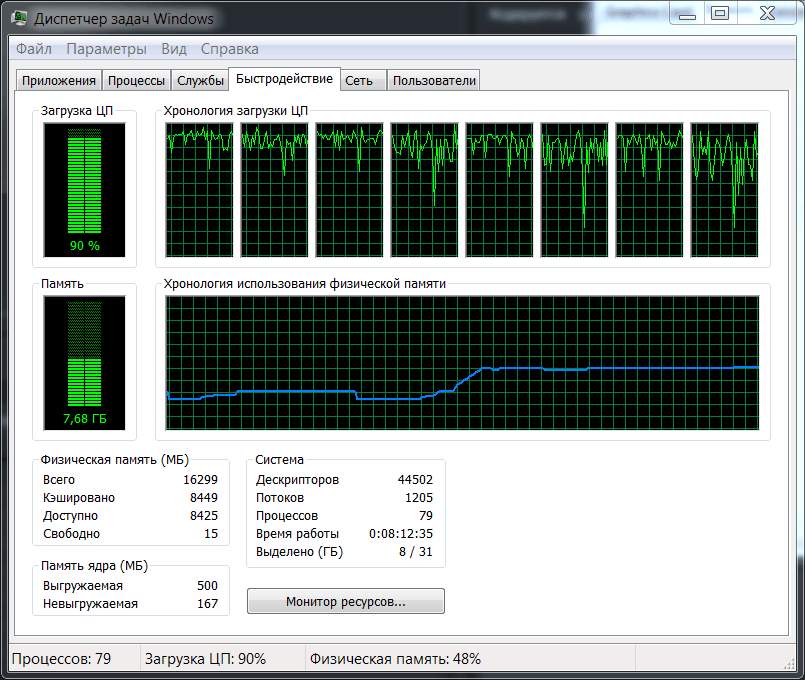Click the CPU load gauge showing 90 %
Image resolution: width=805 pixels, height=680 pixels.
click(85, 190)
